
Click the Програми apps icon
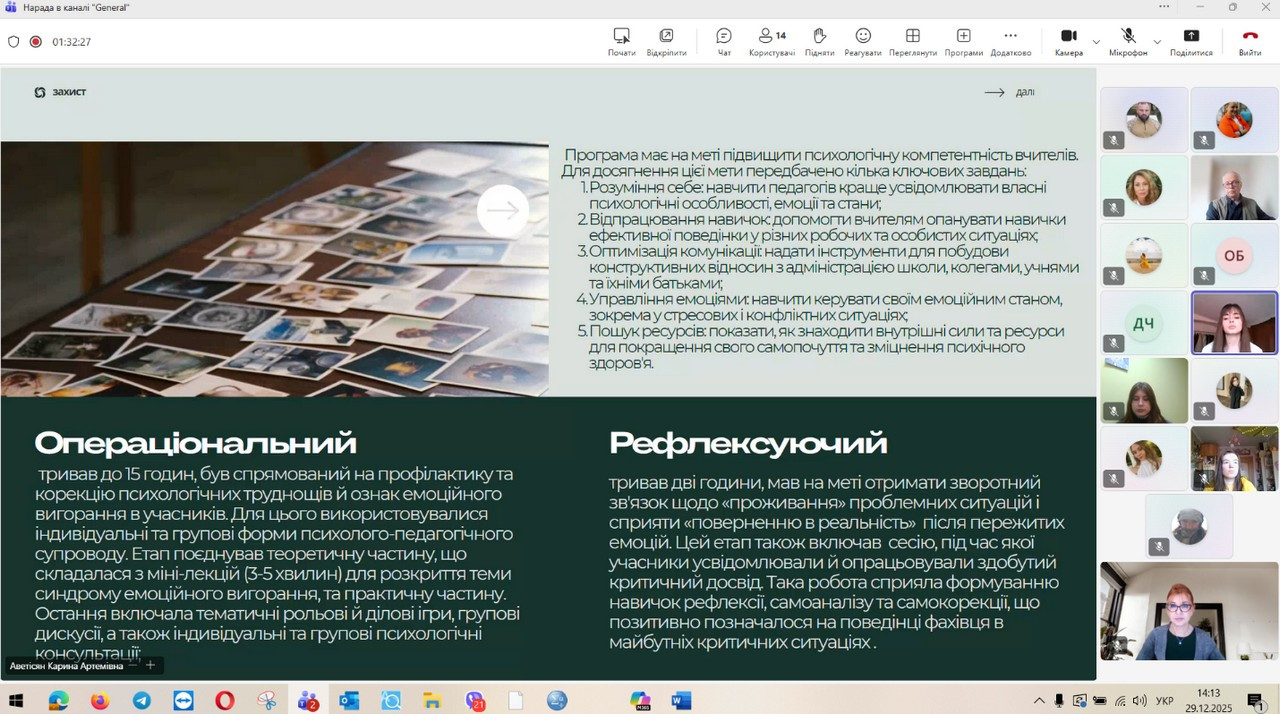963,41
